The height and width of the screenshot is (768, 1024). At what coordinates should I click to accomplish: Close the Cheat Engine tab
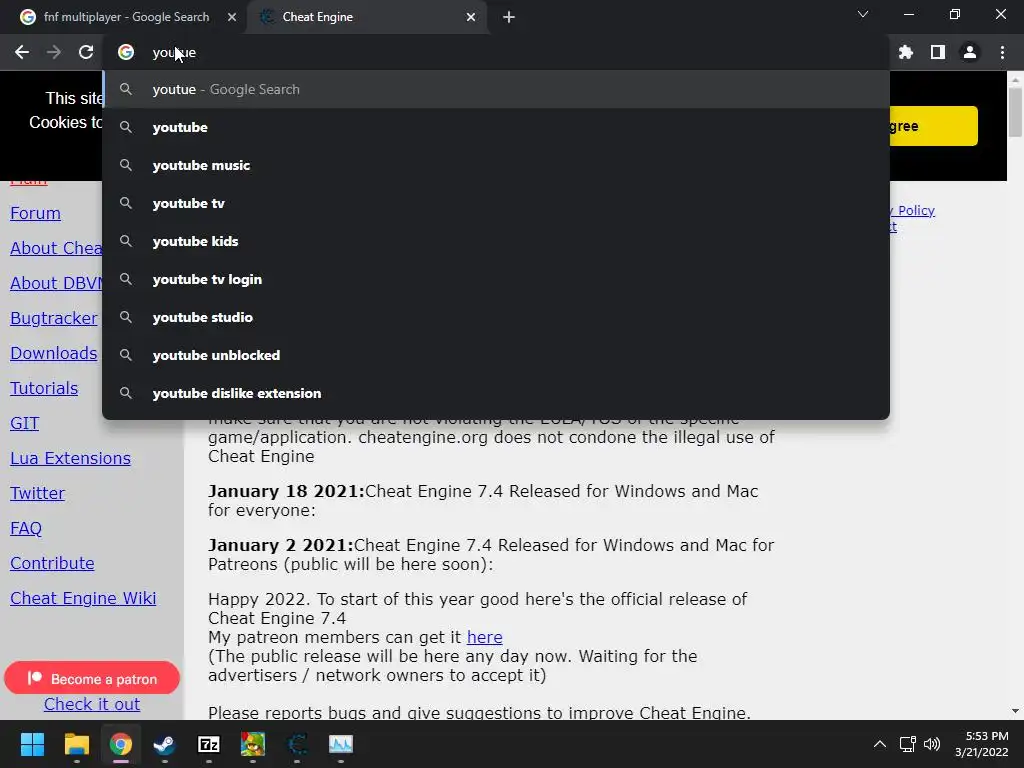pos(471,17)
